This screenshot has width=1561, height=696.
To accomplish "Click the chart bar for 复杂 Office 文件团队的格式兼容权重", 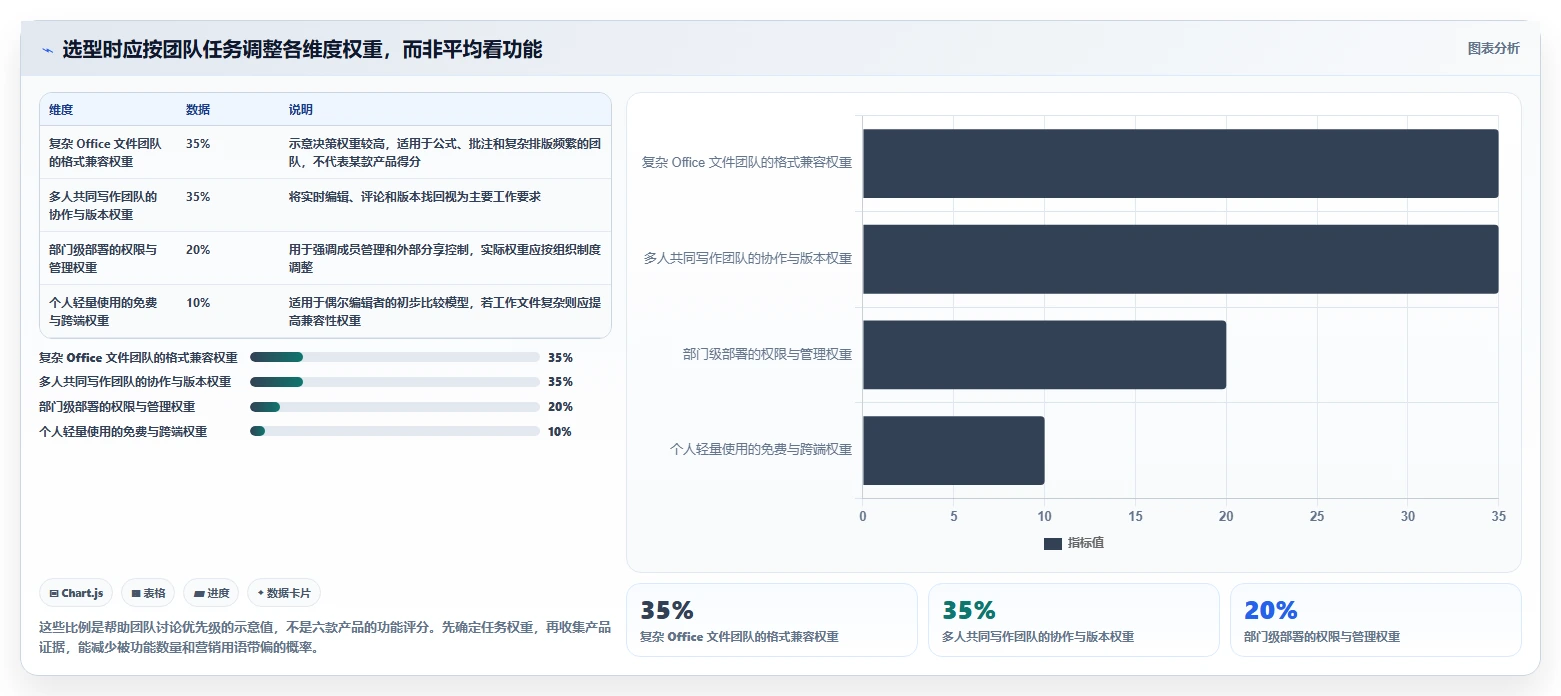I will (1180, 163).
